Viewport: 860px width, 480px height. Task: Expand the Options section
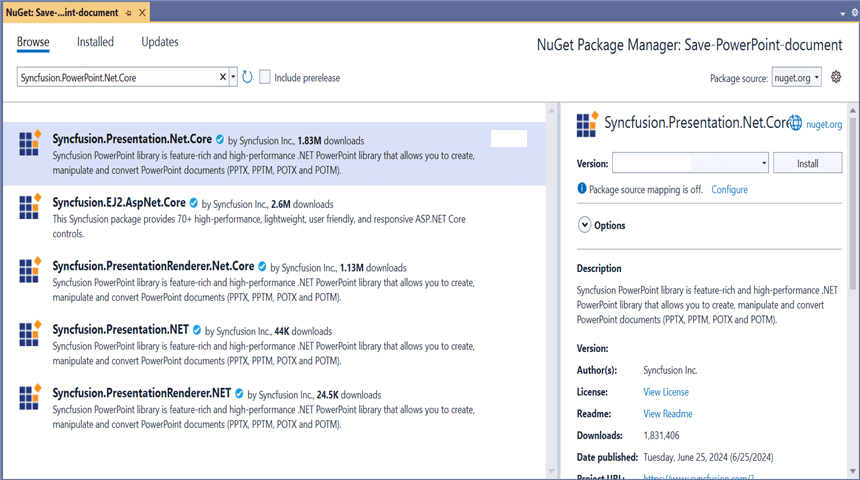pyautogui.click(x=585, y=225)
